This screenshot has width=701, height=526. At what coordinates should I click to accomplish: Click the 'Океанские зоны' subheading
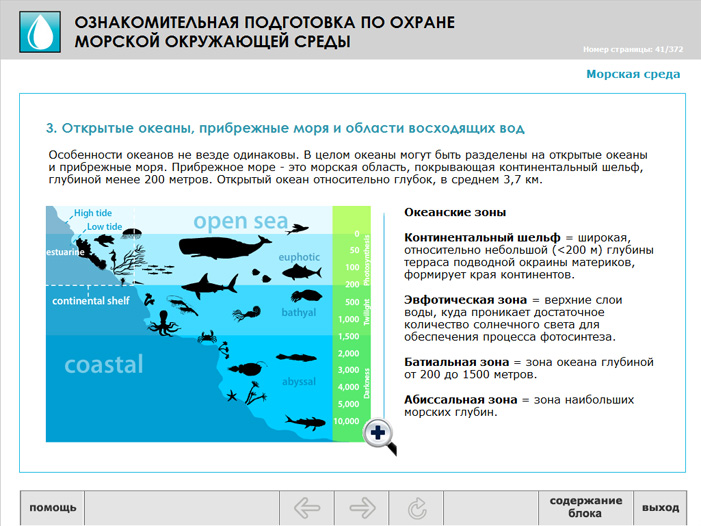point(455,212)
